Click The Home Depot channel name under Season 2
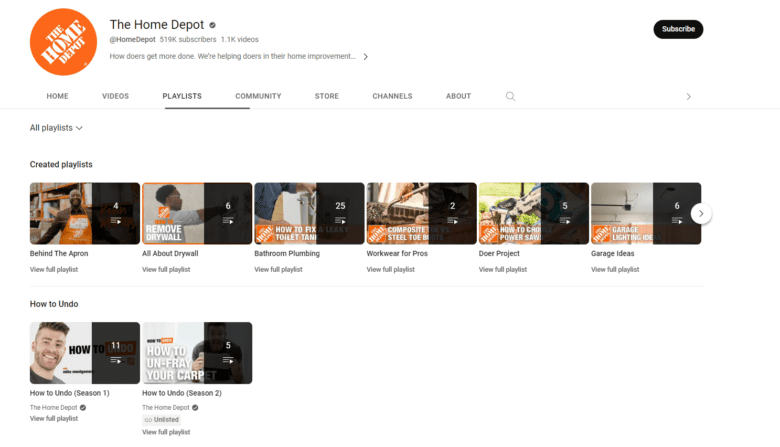This screenshot has width=780, height=447. [x=166, y=408]
